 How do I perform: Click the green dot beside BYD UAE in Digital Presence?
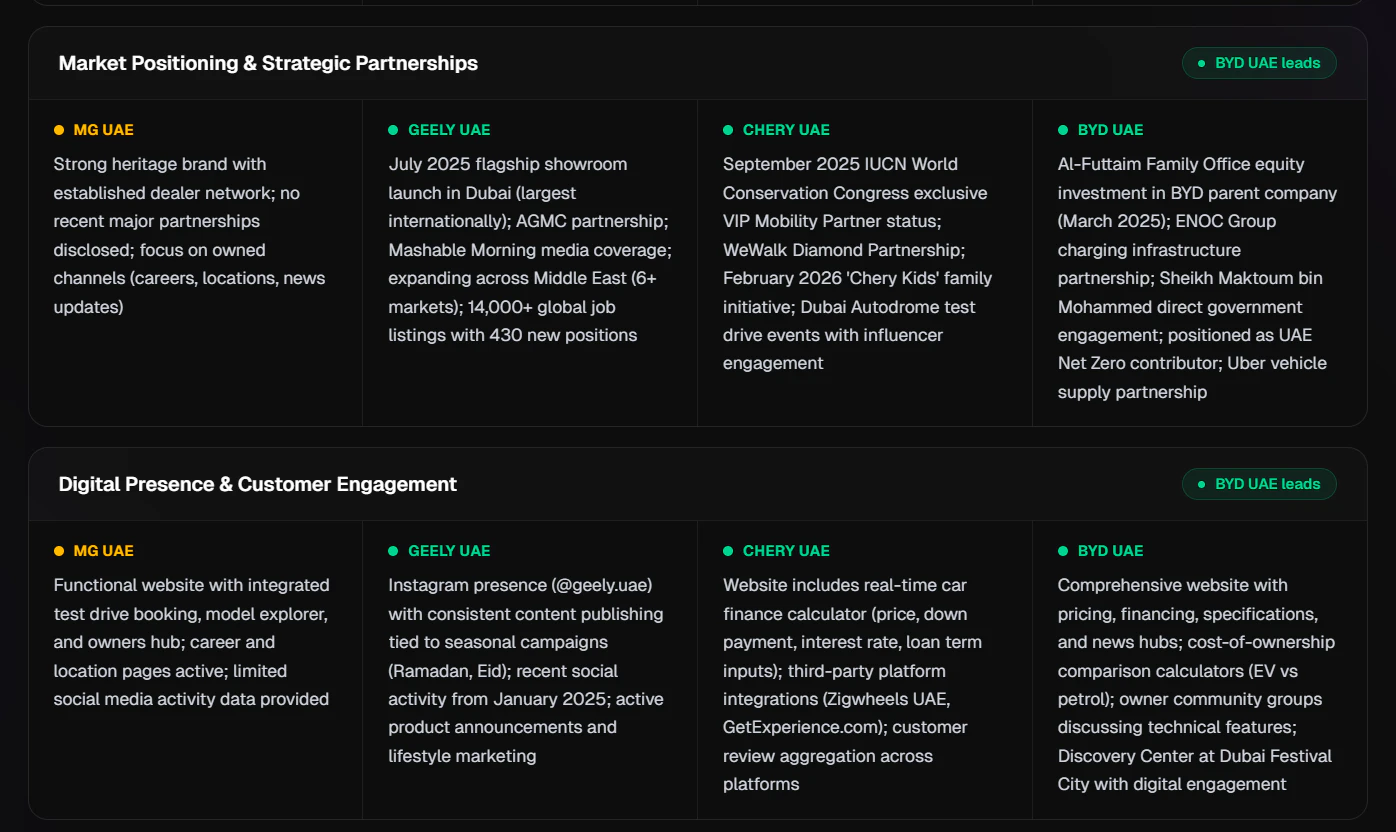pyautogui.click(x=1063, y=551)
